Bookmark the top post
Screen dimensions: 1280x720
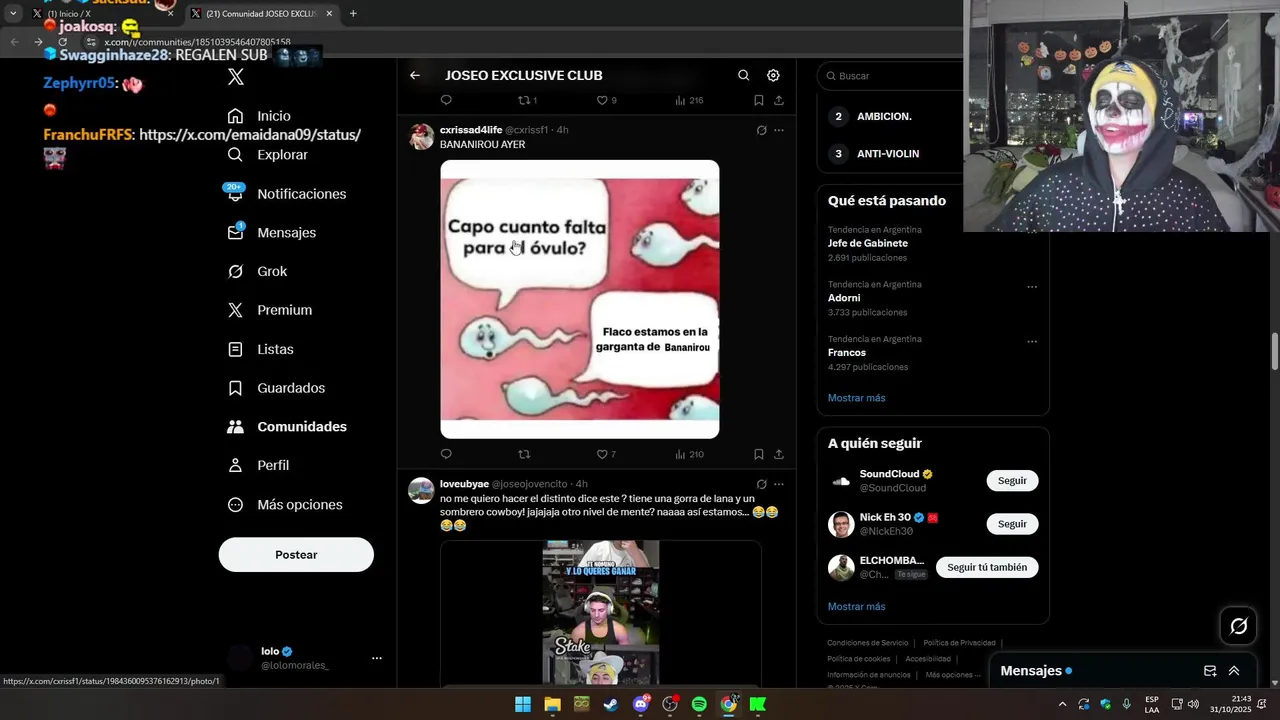(x=759, y=100)
